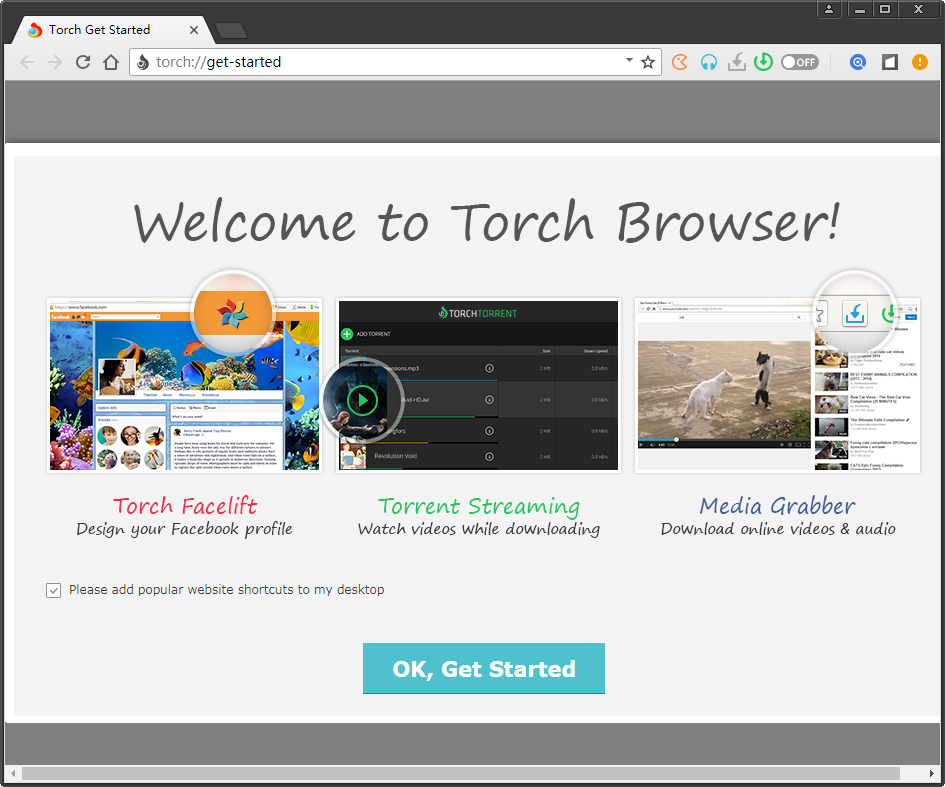The width and height of the screenshot is (945, 787).
Task: Go to the home page
Action: [x=111, y=62]
